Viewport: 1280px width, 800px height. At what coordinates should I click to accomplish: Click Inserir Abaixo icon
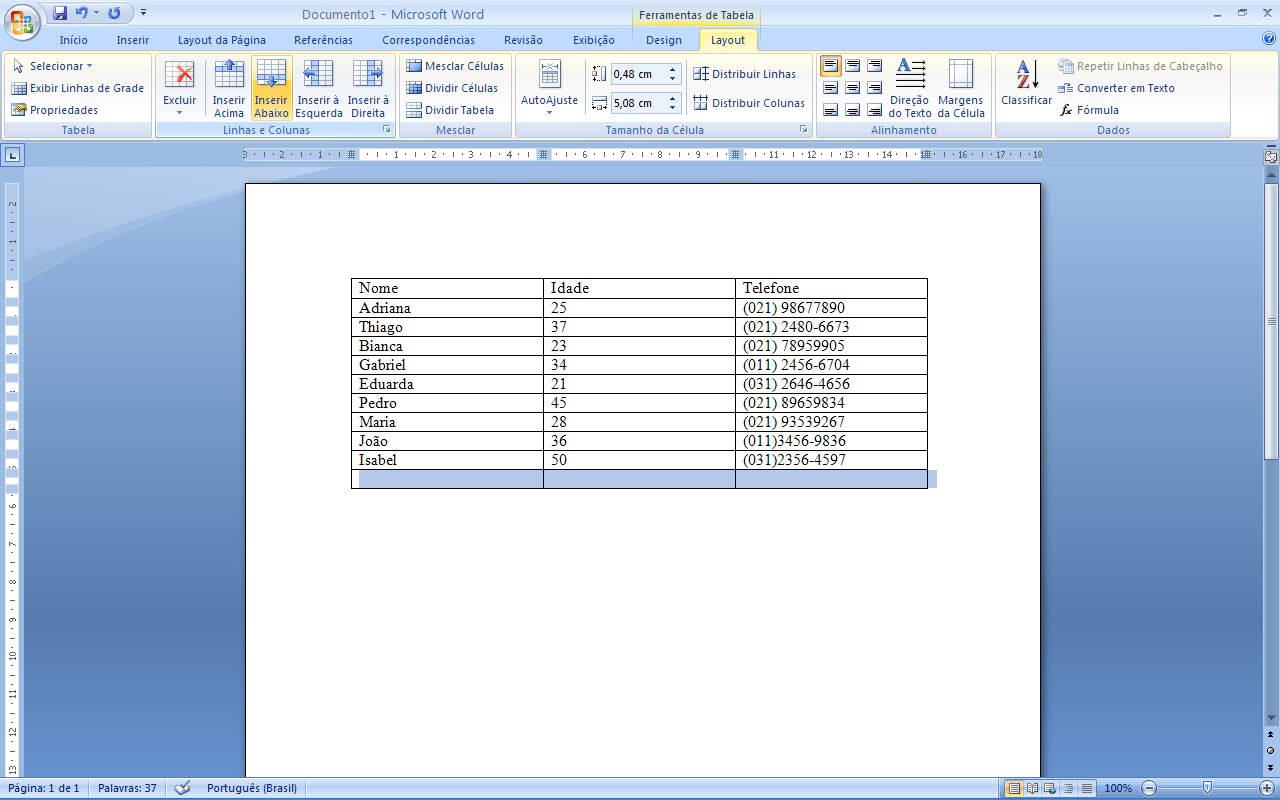coord(271,88)
